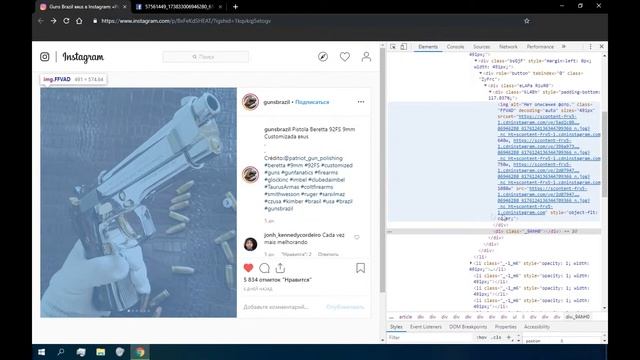
Task: Open jonh_kennedycordeiro username link
Action: tap(292, 235)
